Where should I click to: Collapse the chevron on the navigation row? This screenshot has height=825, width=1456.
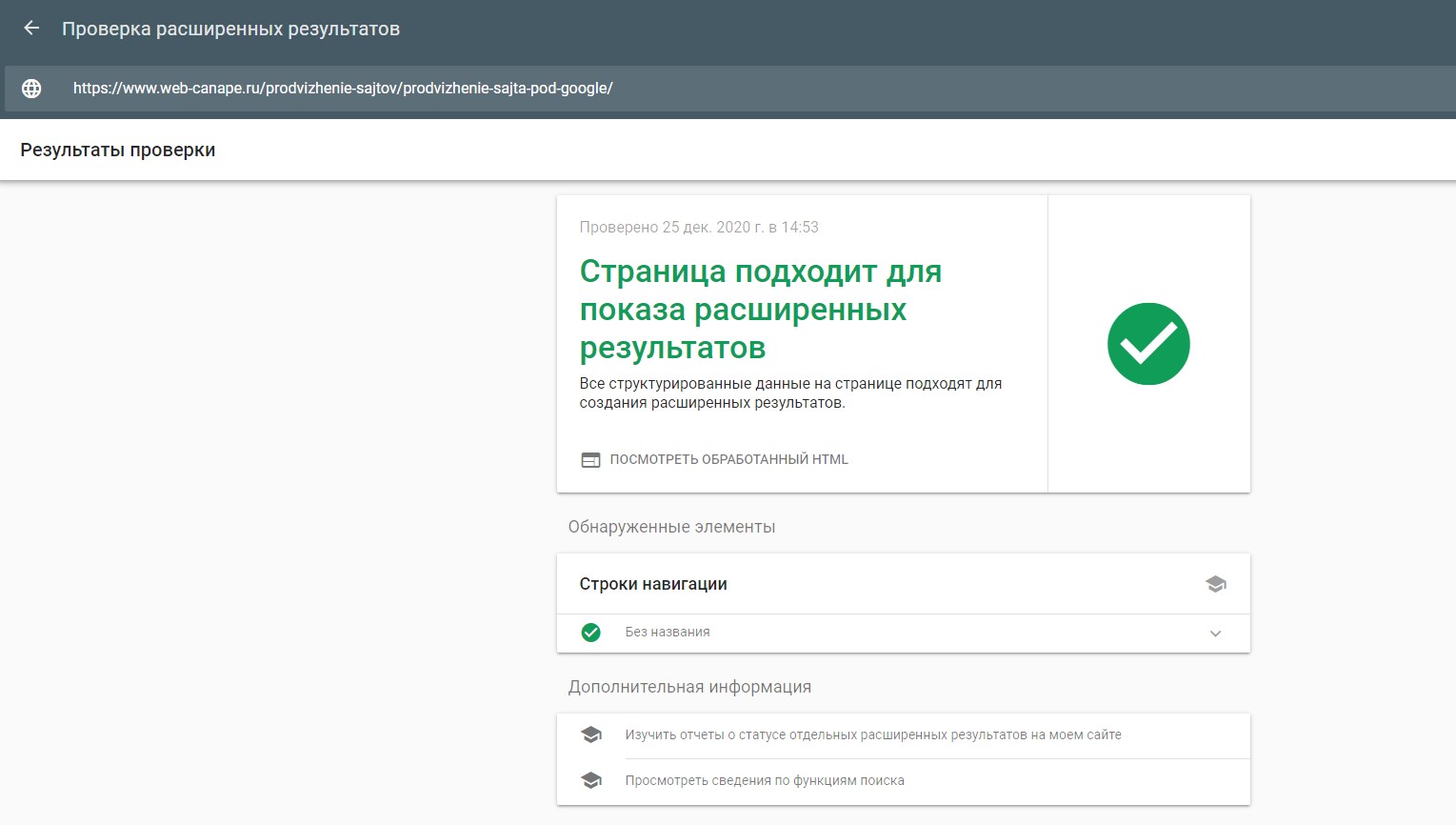(1214, 632)
